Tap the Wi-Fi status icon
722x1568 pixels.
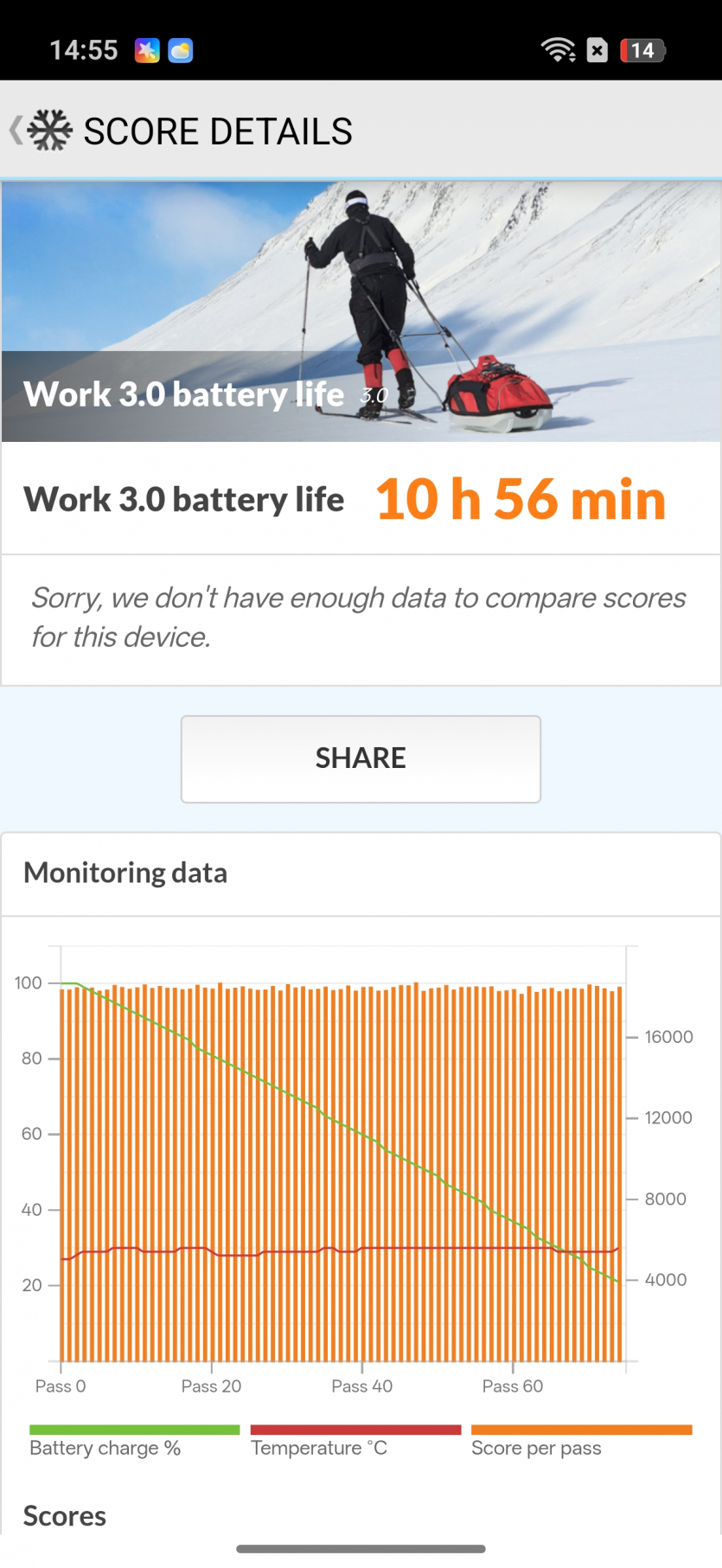pos(558,50)
